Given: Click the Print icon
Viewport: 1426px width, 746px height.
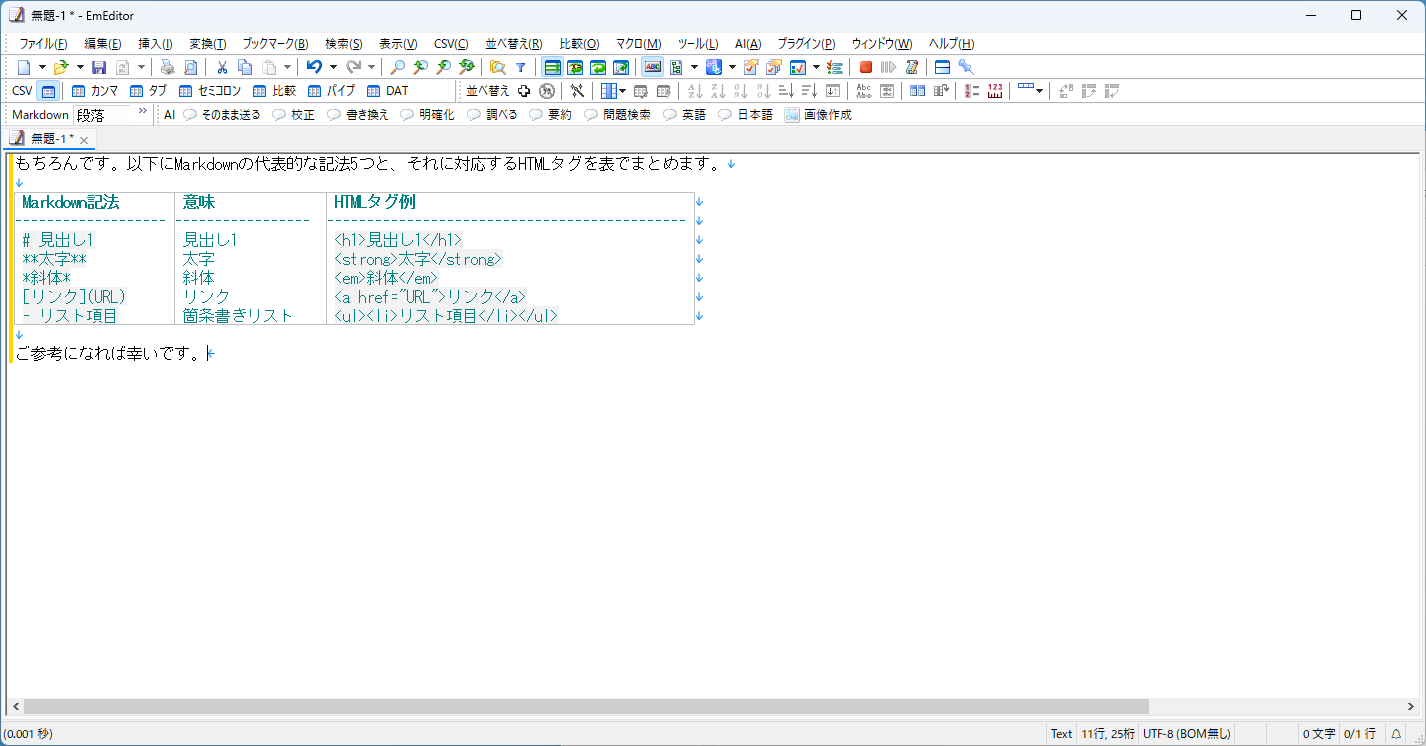Looking at the screenshot, I should point(167,67).
